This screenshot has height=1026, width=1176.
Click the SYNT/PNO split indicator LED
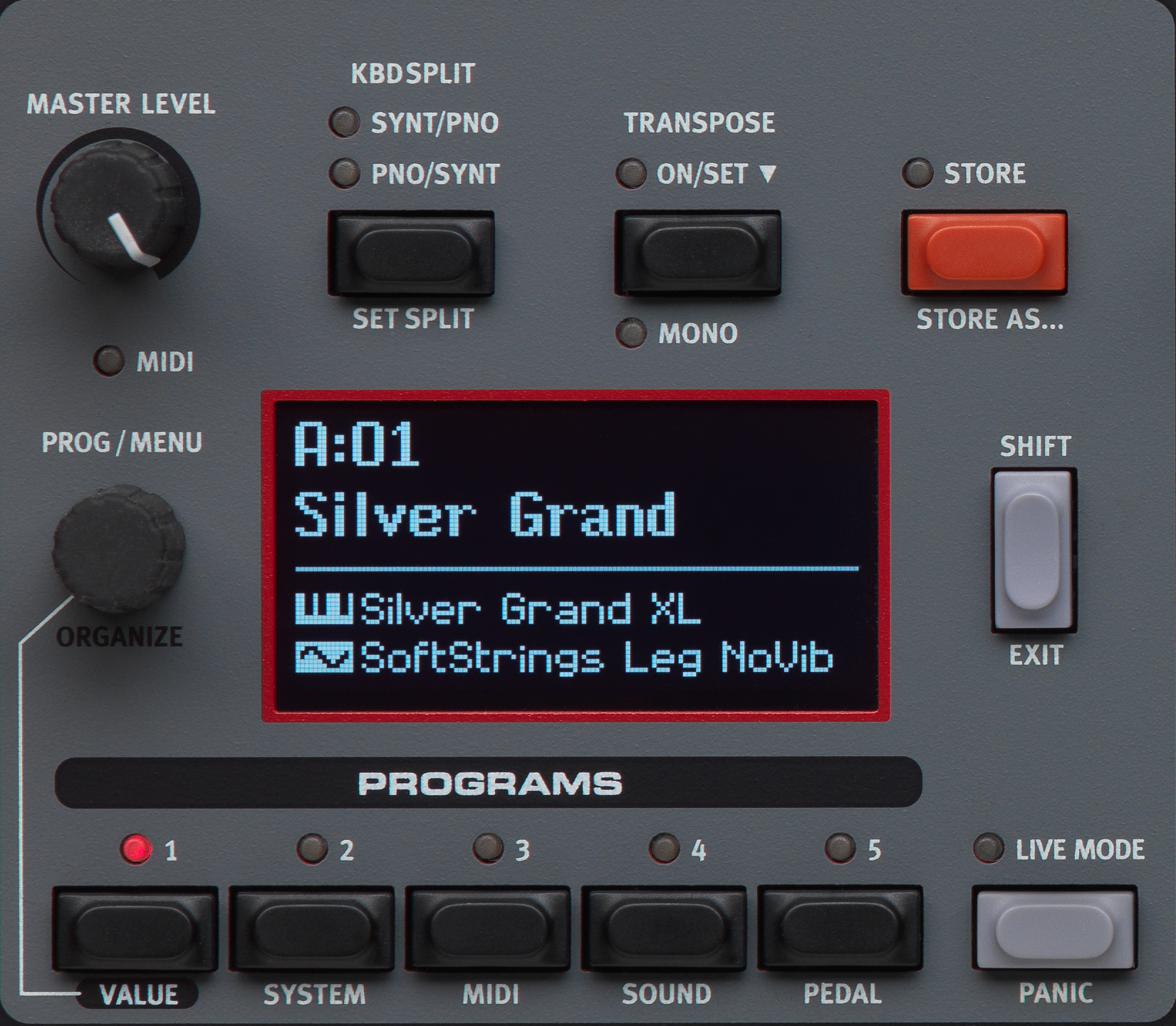[345, 122]
